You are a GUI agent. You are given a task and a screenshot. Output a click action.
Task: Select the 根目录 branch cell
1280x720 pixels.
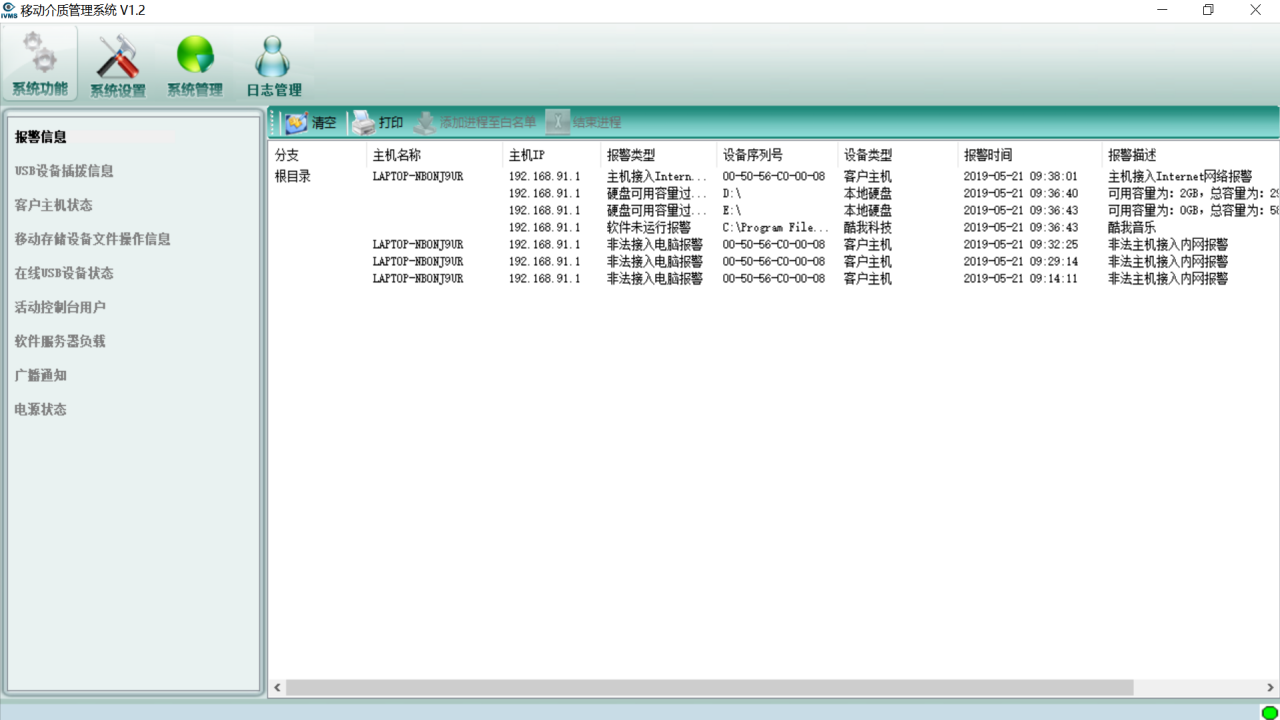293,176
